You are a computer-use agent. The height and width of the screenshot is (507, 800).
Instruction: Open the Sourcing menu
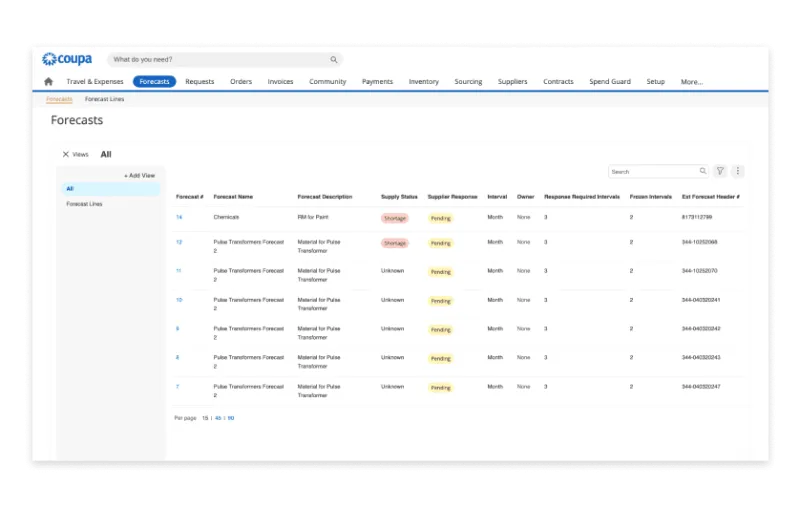468,82
